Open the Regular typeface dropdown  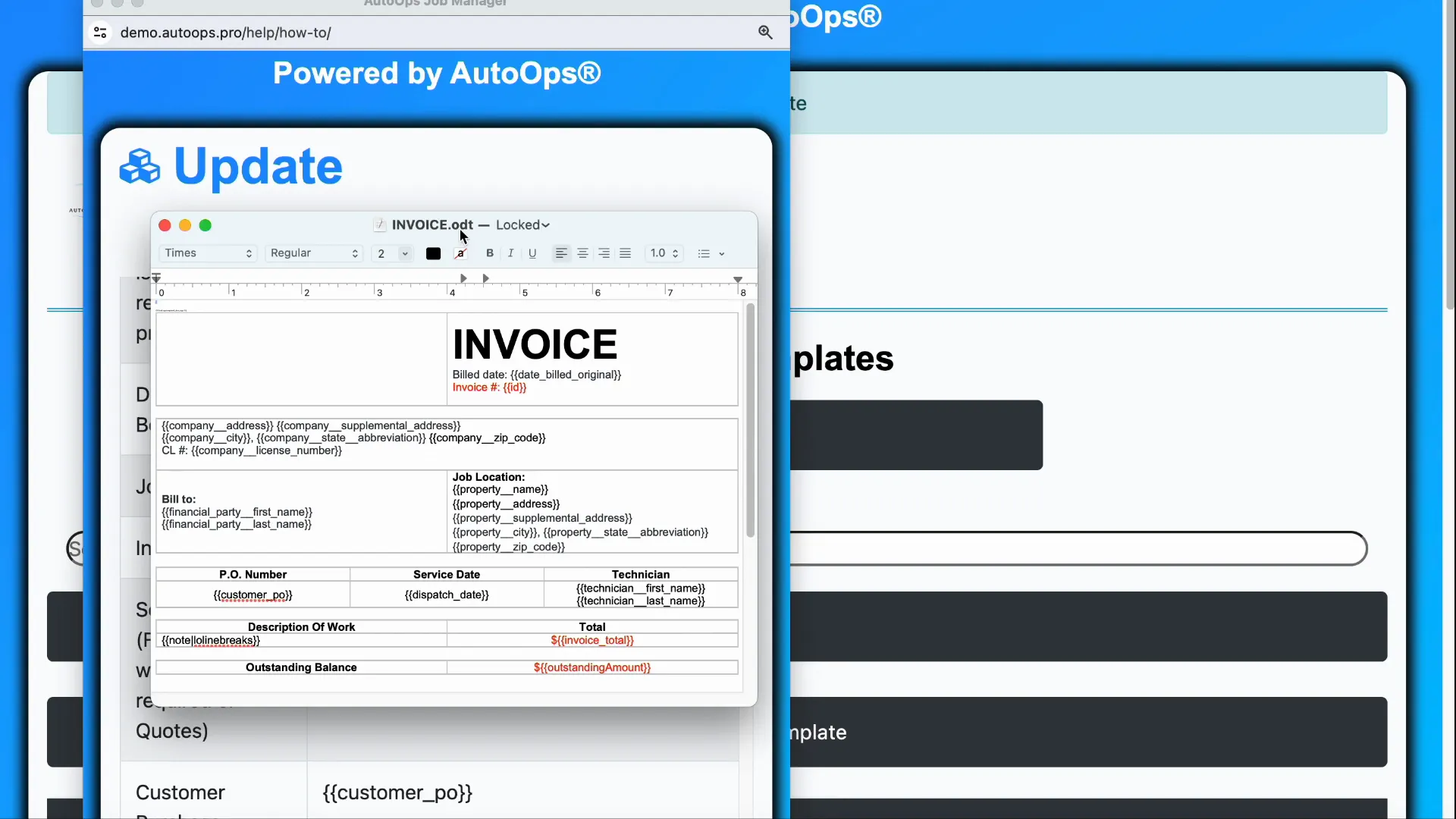(x=314, y=253)
